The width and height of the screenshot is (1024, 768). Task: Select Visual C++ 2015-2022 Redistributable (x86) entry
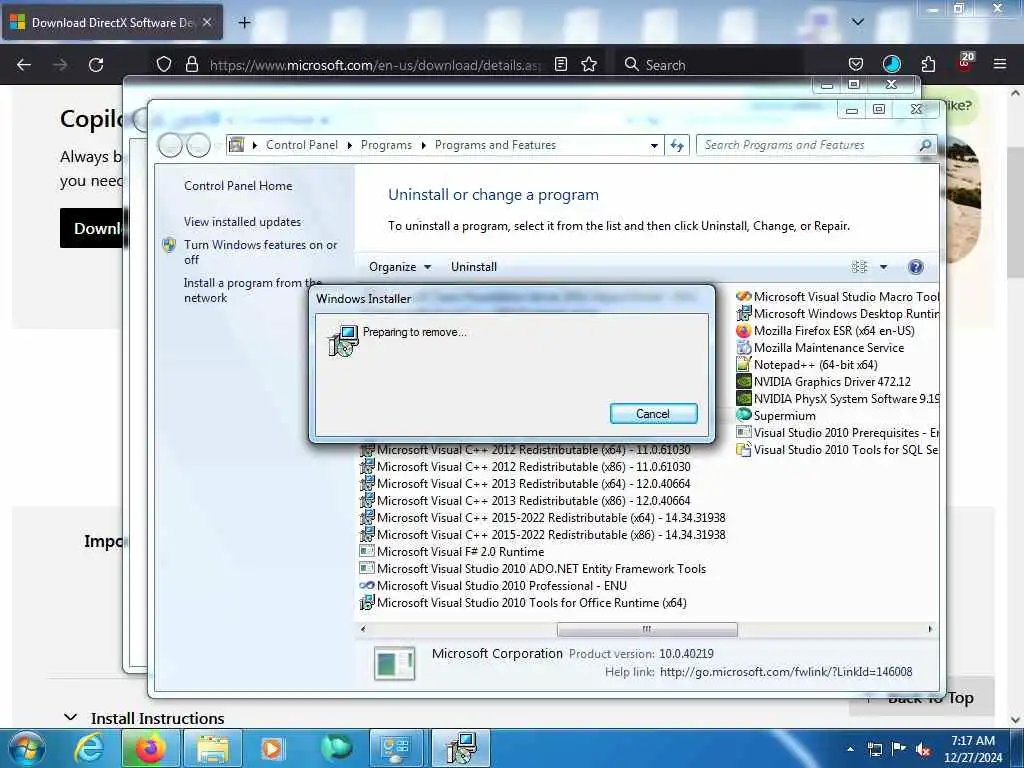543,535
